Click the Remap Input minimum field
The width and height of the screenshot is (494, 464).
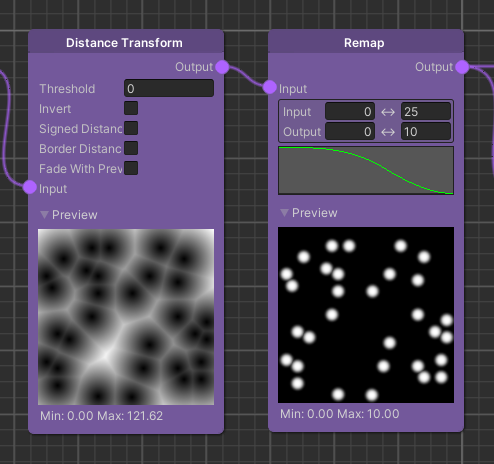tap(350, 112)
